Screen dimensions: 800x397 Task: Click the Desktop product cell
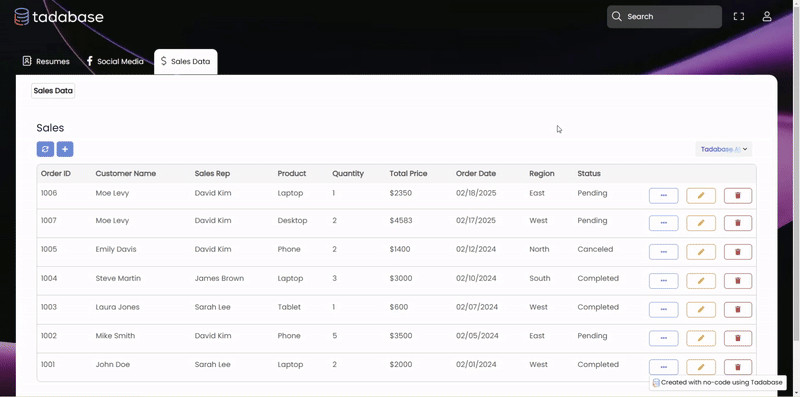[292, 220]
